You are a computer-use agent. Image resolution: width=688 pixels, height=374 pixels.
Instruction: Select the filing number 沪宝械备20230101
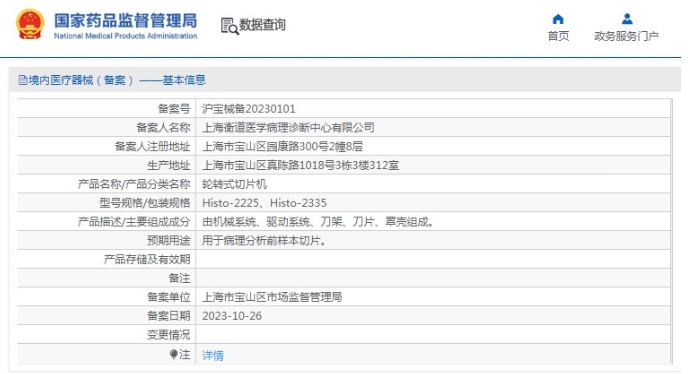[x=248, y=109]
